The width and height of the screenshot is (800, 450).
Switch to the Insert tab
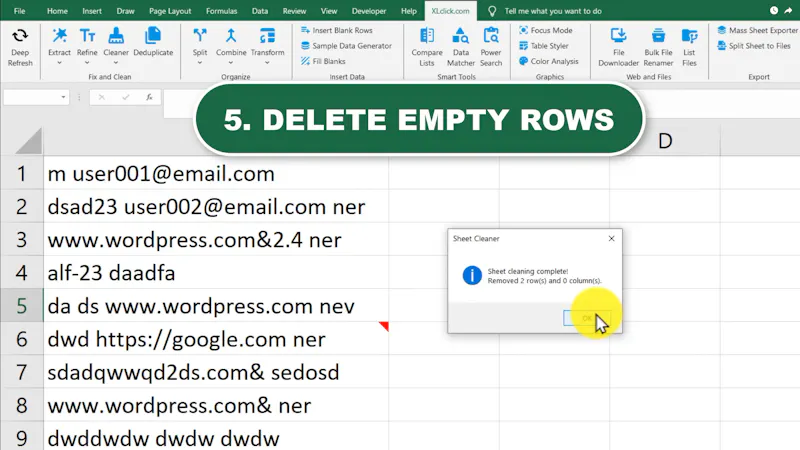tap(92, 11)
